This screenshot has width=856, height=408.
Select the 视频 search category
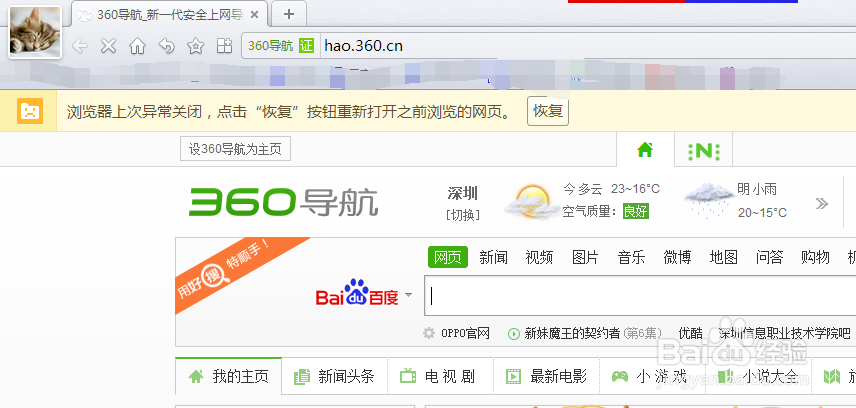[539, 257]
